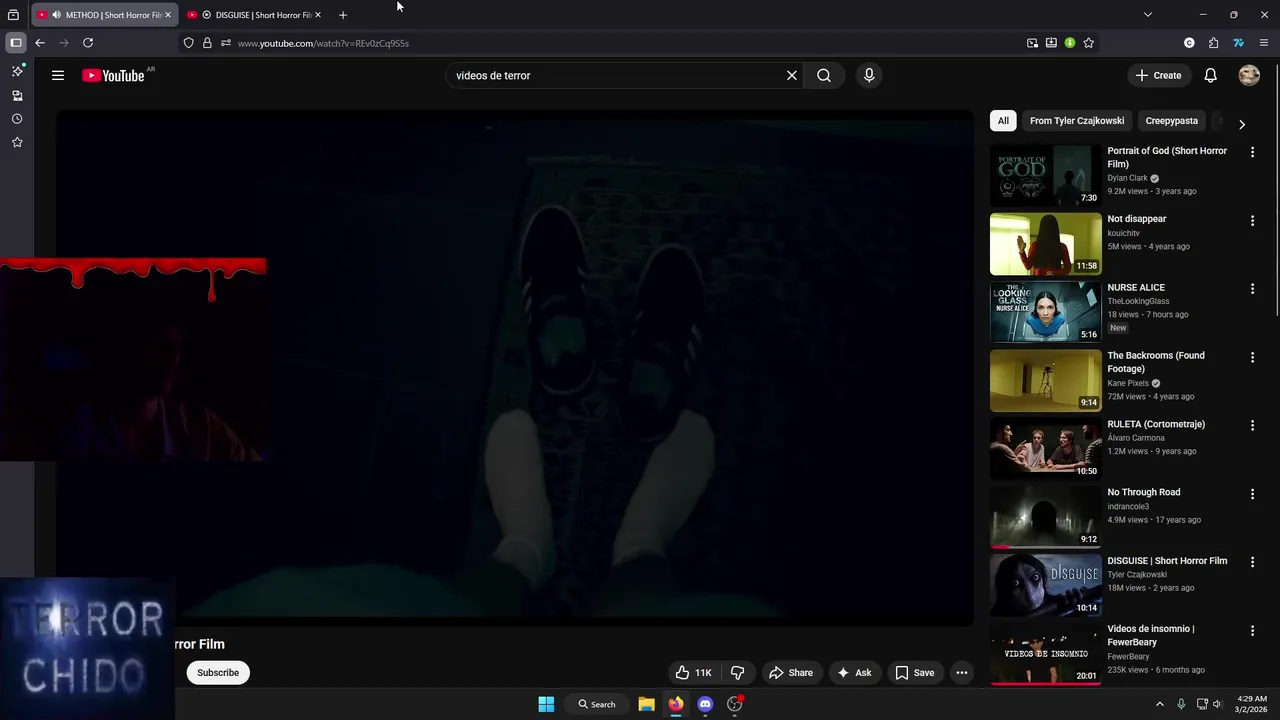Go to the YouTube home logo
Image resolution: width=1280 pixels, height=720 pixels.
point(113,75)
